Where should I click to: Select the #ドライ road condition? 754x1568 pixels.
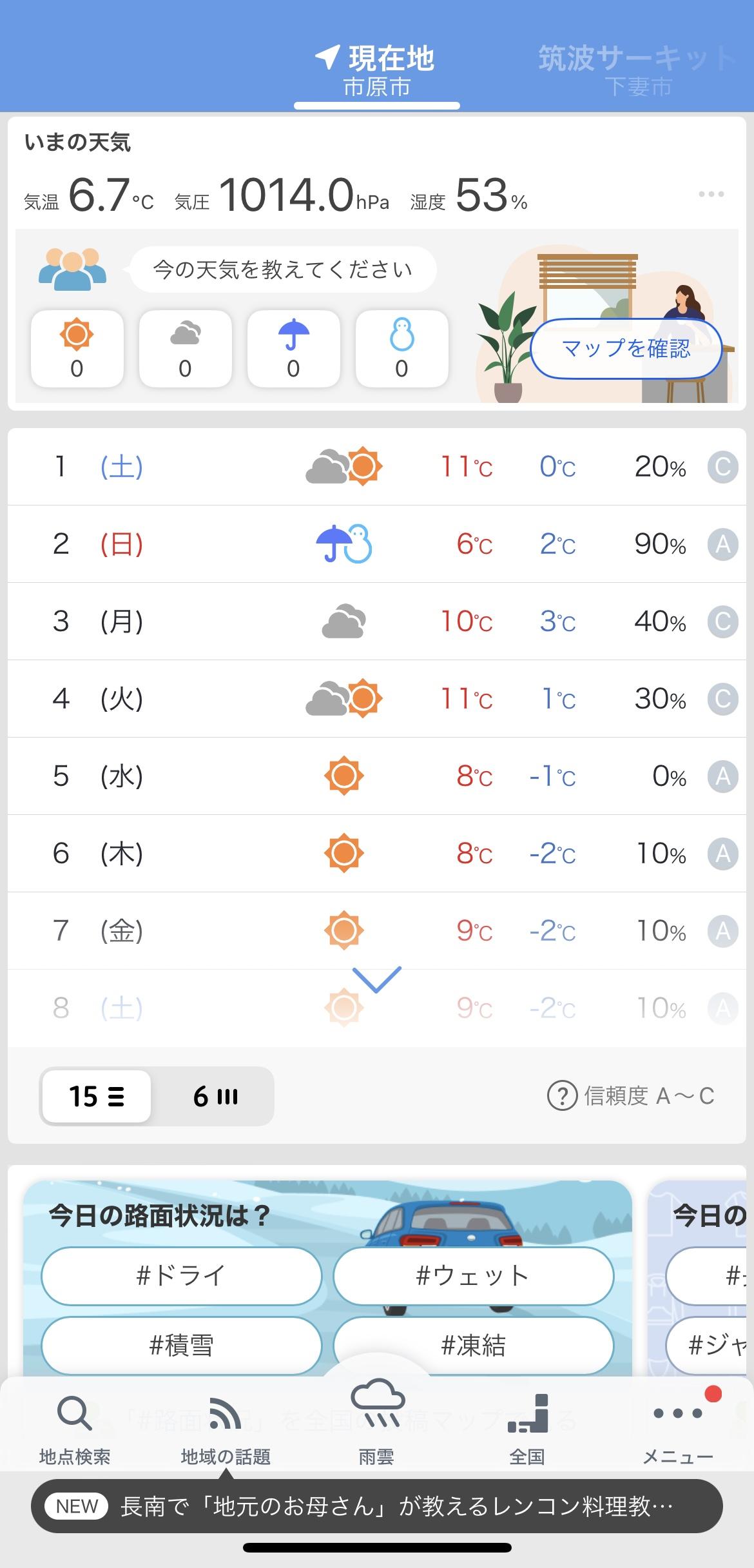click(x=181, y=1275)
